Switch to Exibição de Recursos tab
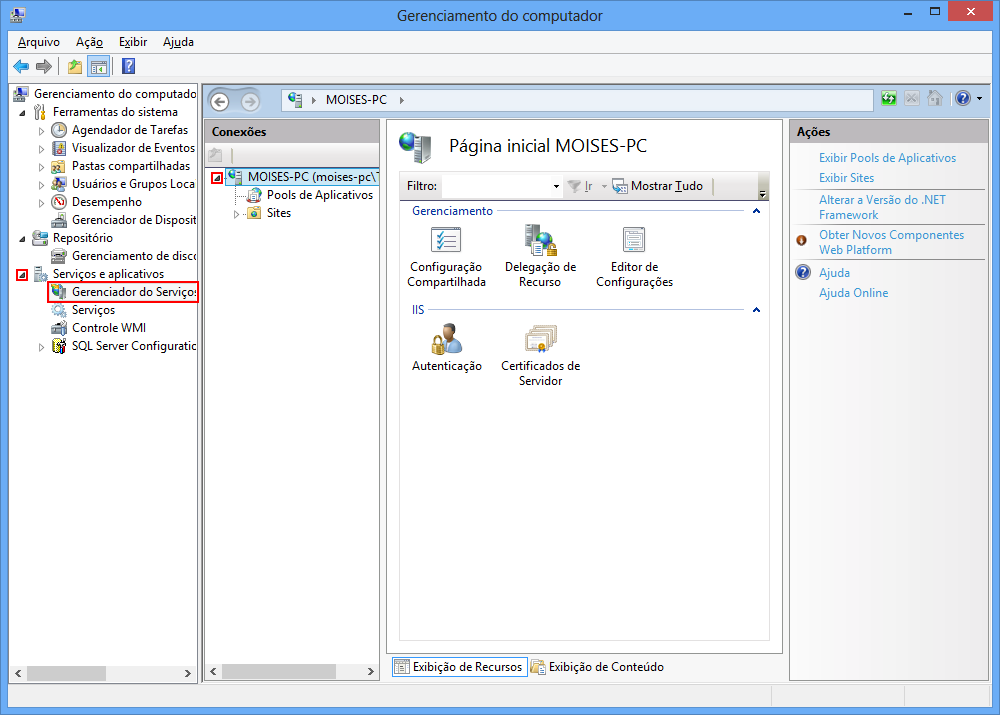Viewport: 1000px width, 715px height. pyautogui.click(x=459, y=667)
